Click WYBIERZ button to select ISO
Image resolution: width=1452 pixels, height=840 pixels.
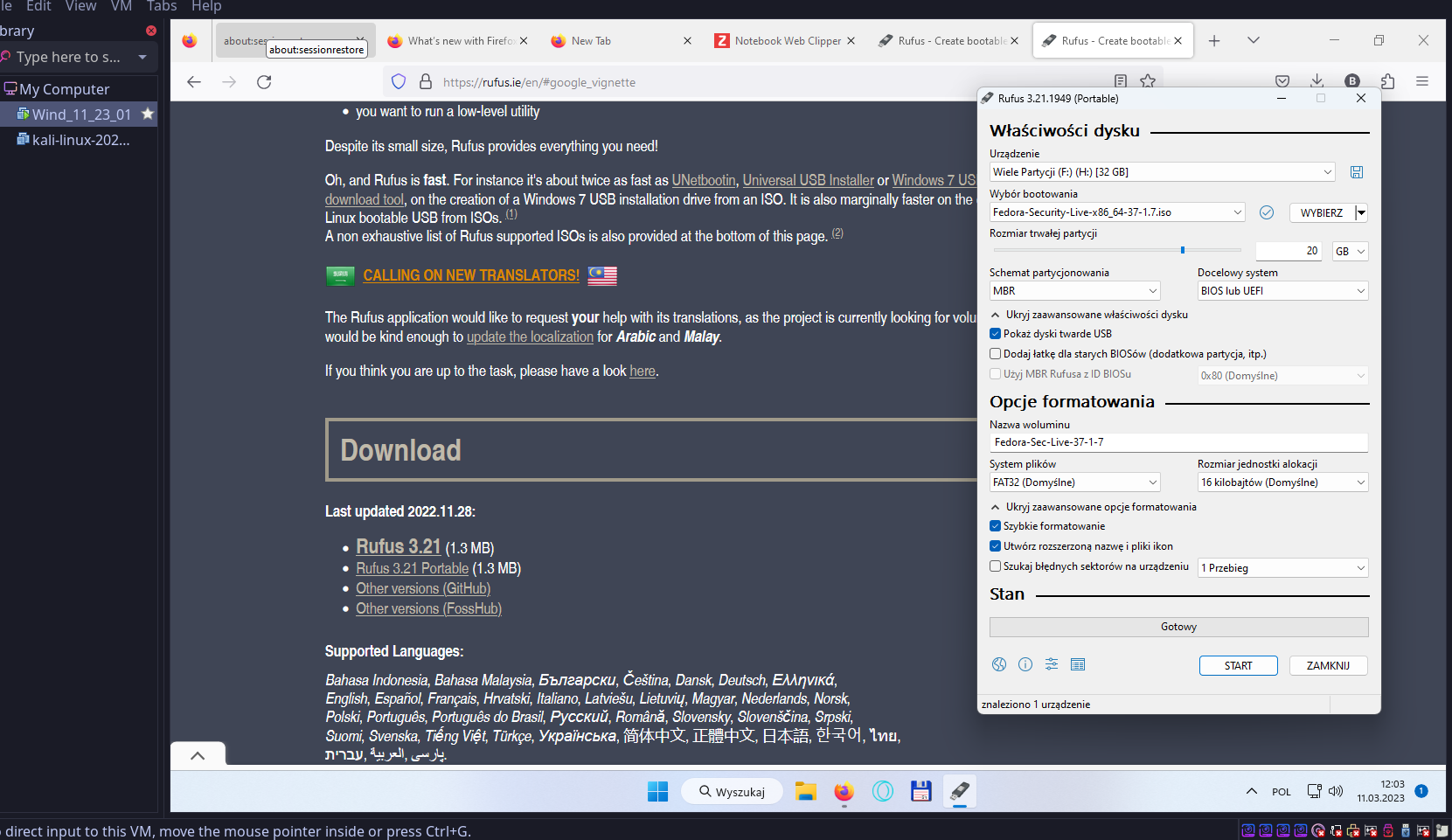tap(1321, 212)
